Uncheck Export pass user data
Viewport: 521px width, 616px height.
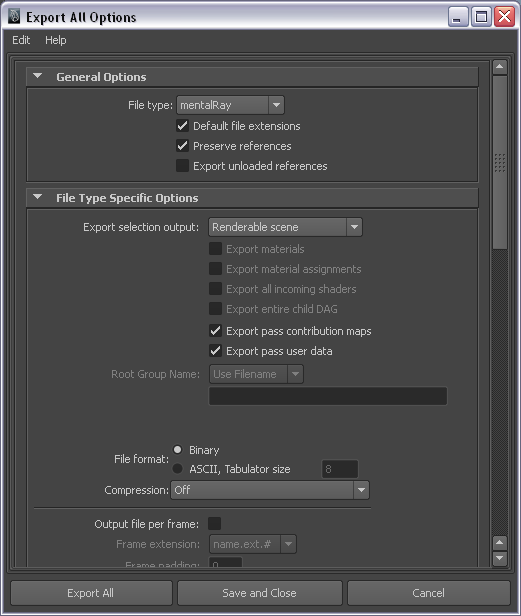pos(215,351)
